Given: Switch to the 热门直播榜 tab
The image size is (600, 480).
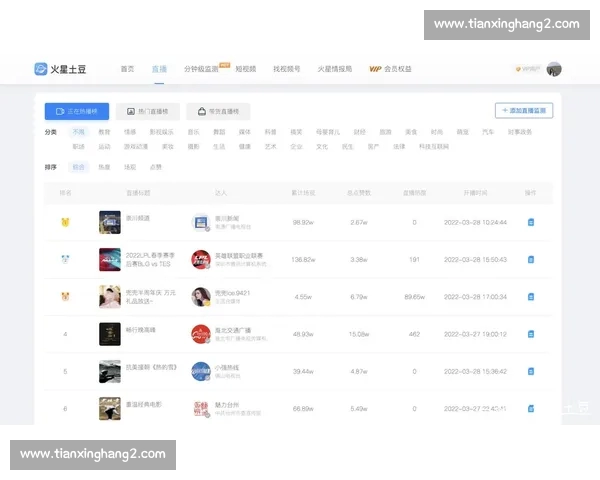Looking at the screenshot, I should click(x=147, y=111).
